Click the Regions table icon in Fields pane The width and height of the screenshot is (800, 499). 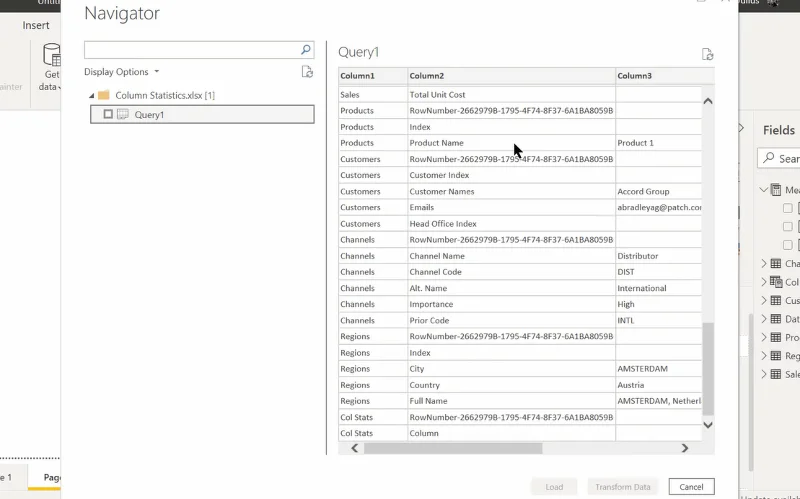pos(776,356)
